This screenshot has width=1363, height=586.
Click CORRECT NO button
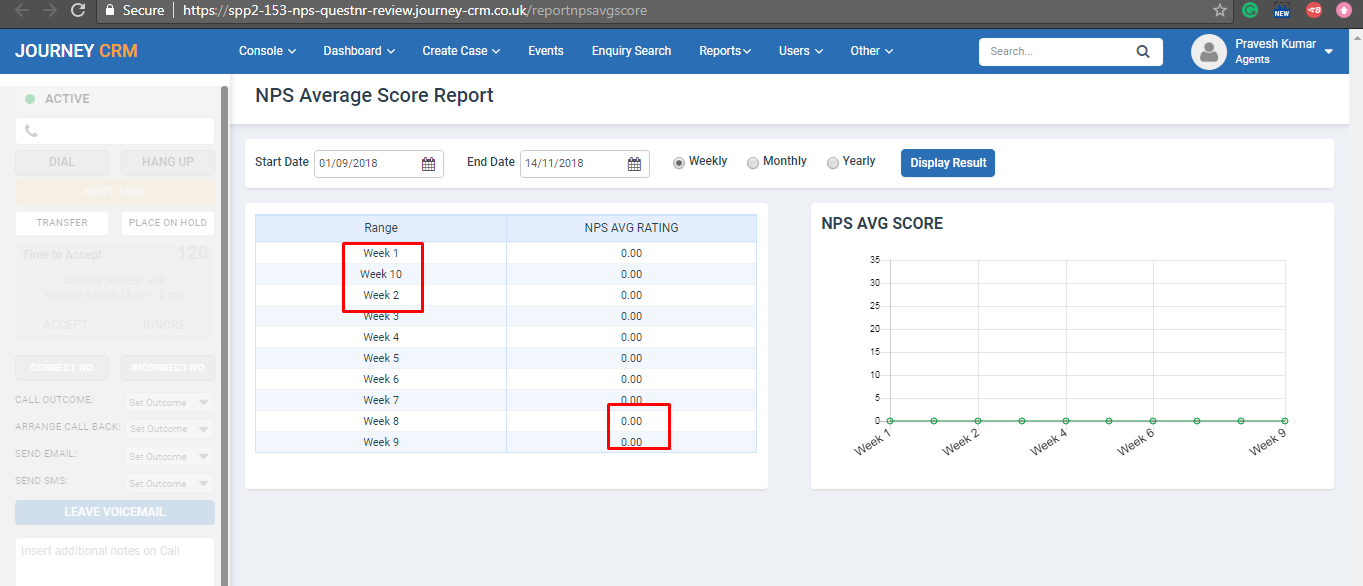click(x=62, y=368)
